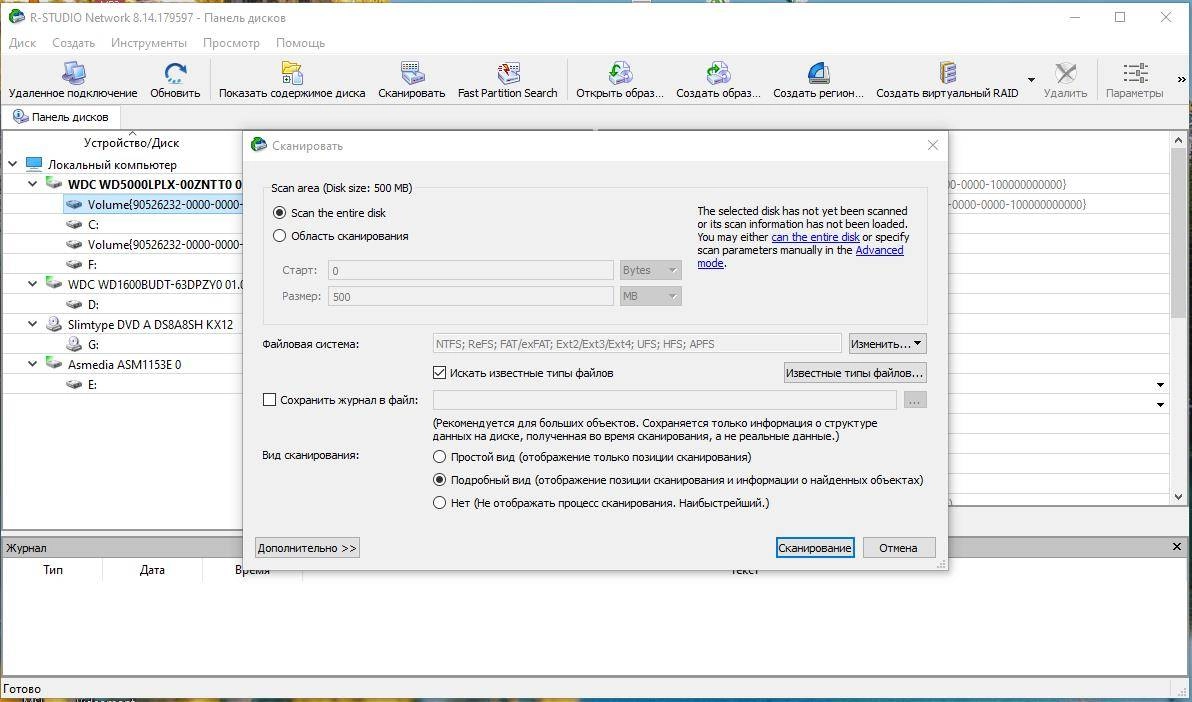Viewport: 1192px width, 702px height.
Task: Choose Простой вид scan view
Action: point(439,457)
